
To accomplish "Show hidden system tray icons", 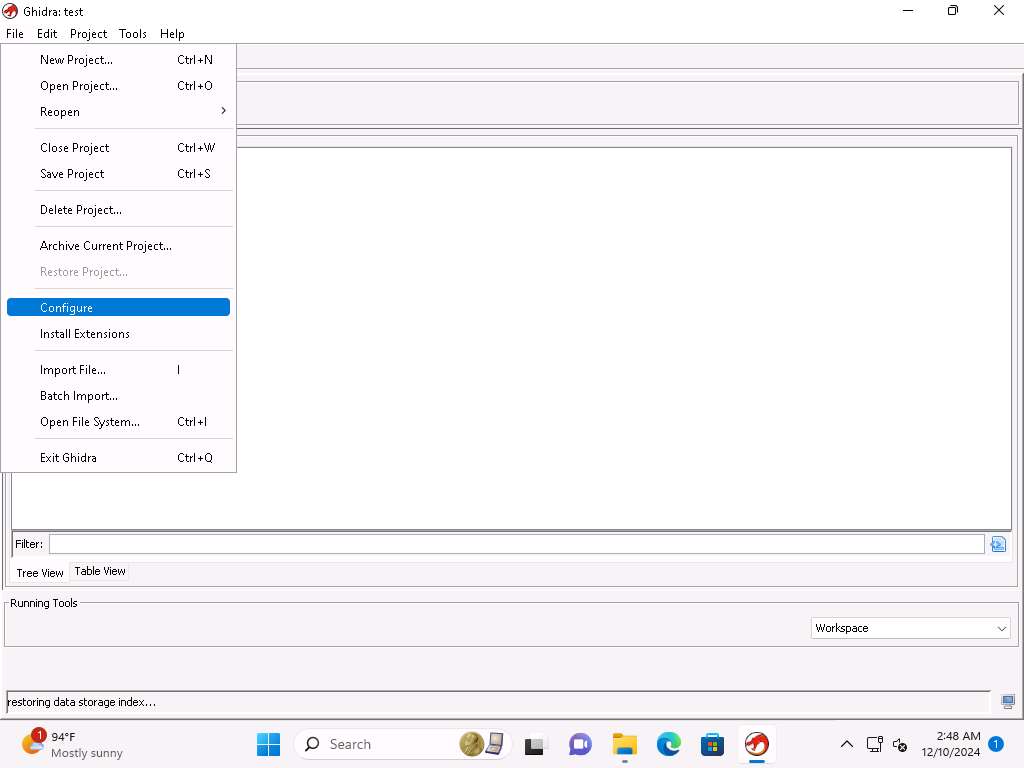I will [x=846, y=744].
